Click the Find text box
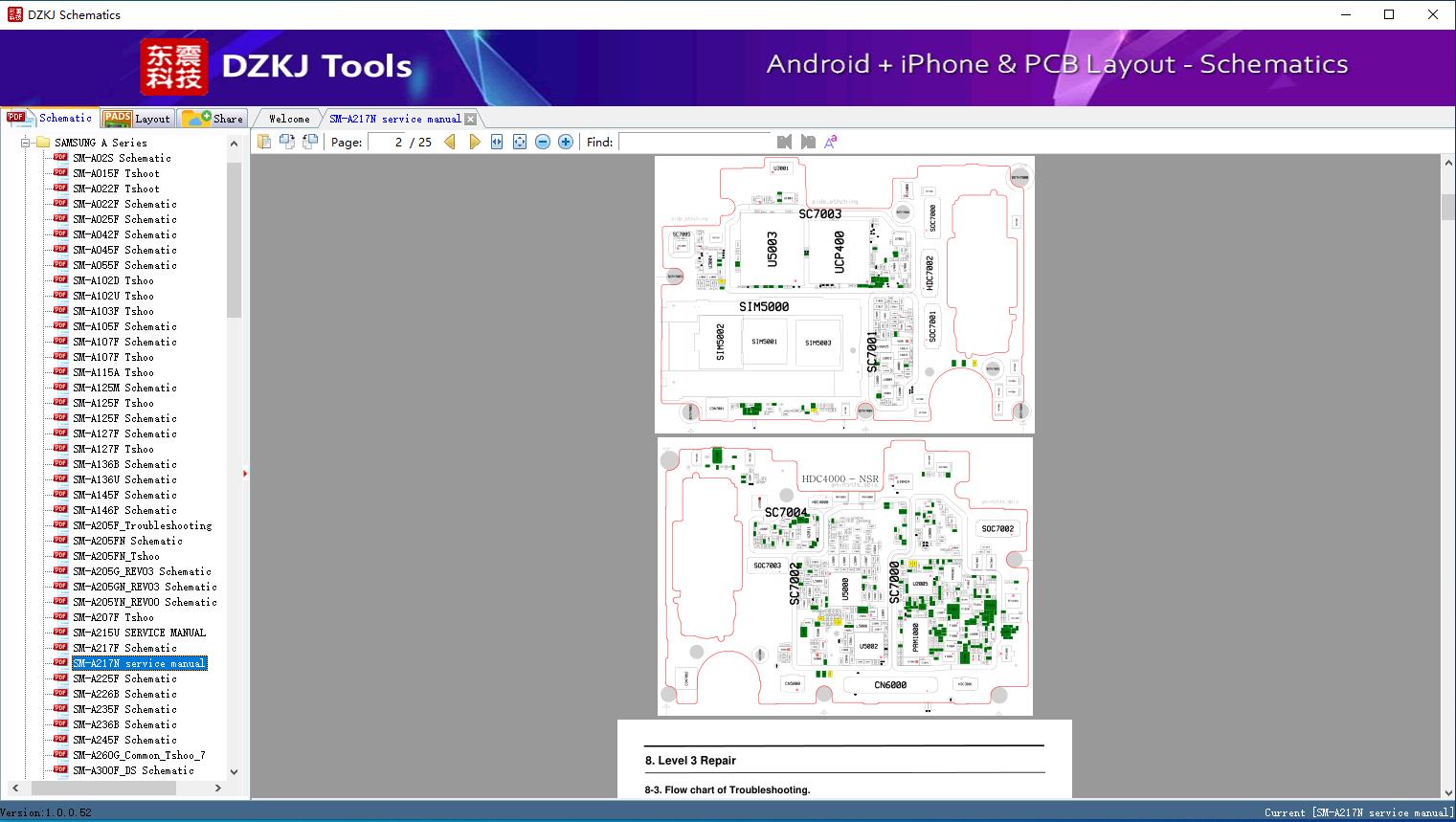This screenshot has width=1456, height=822. 695,142
